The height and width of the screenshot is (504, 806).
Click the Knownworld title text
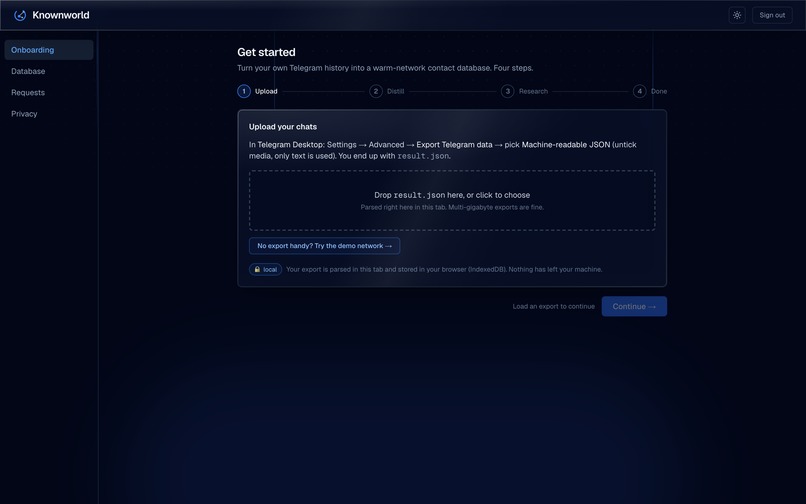point(61,15)
